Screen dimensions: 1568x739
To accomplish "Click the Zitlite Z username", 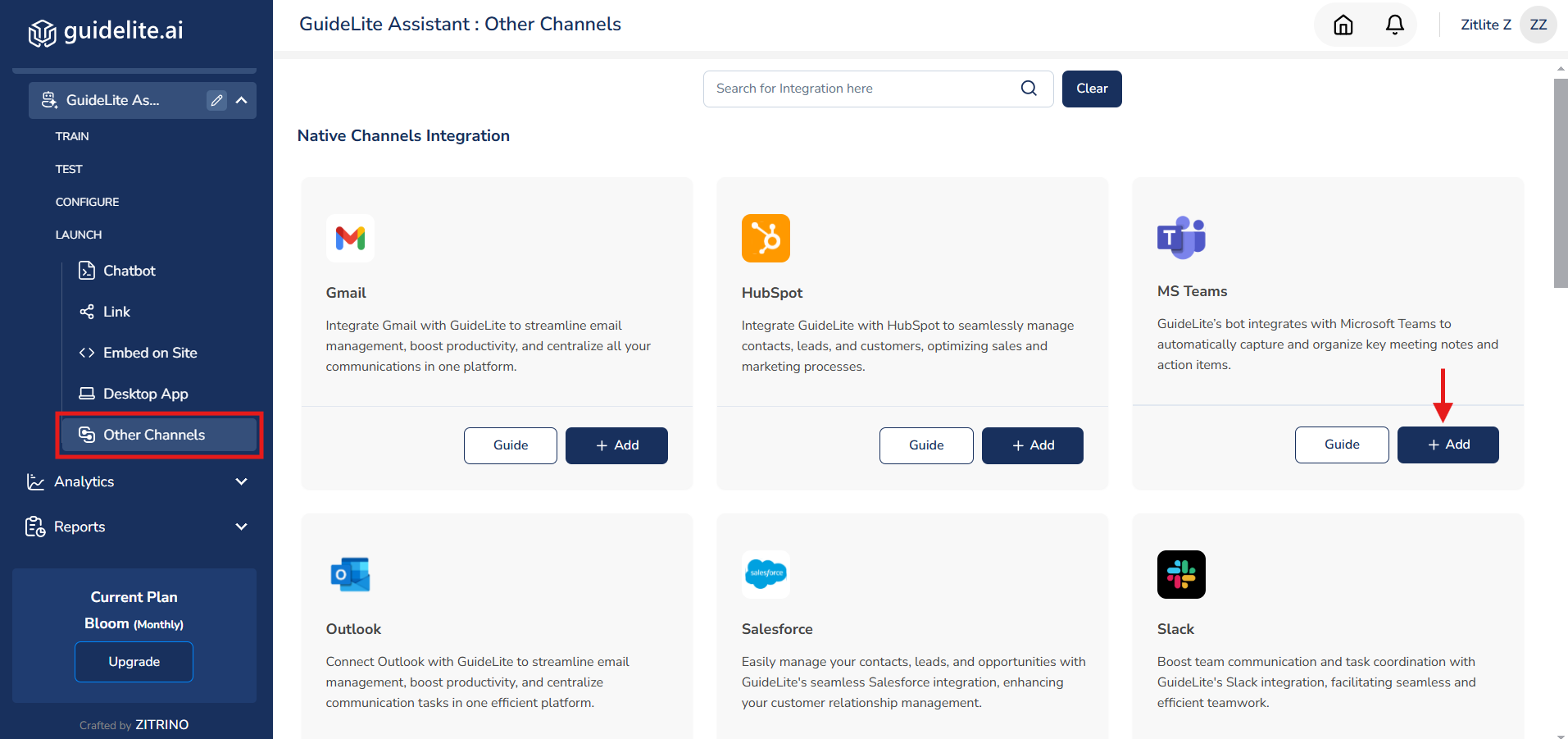I will pyautogui.click(x=1486, y=25).
